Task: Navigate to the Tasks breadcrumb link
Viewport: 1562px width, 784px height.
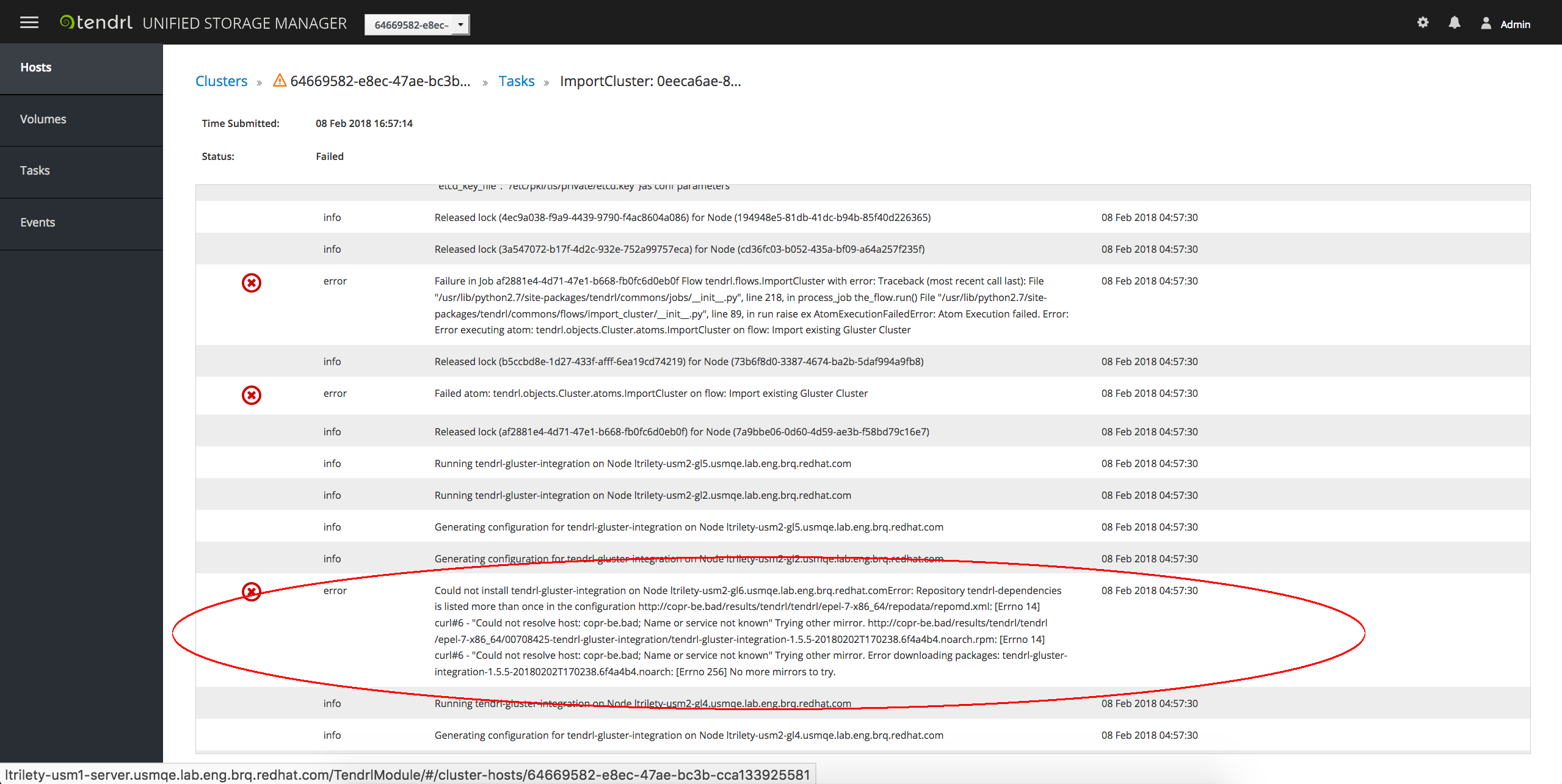Action: point(516,81)
